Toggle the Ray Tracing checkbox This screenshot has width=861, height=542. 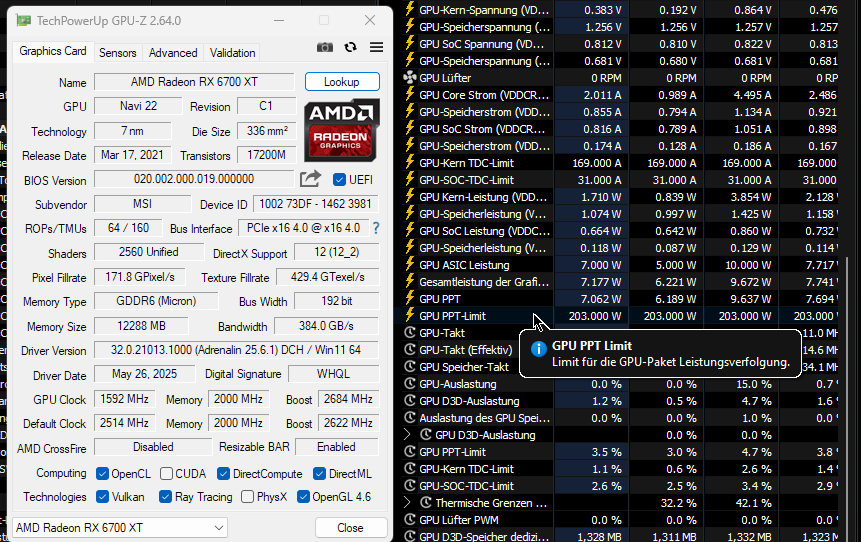(165, 497)
